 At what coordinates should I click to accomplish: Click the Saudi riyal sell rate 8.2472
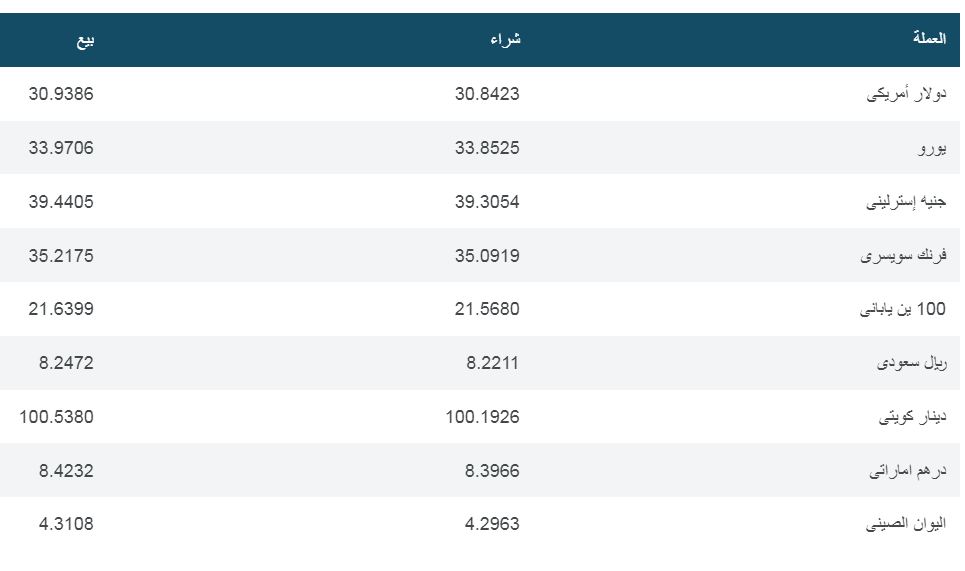click(66, 364)
